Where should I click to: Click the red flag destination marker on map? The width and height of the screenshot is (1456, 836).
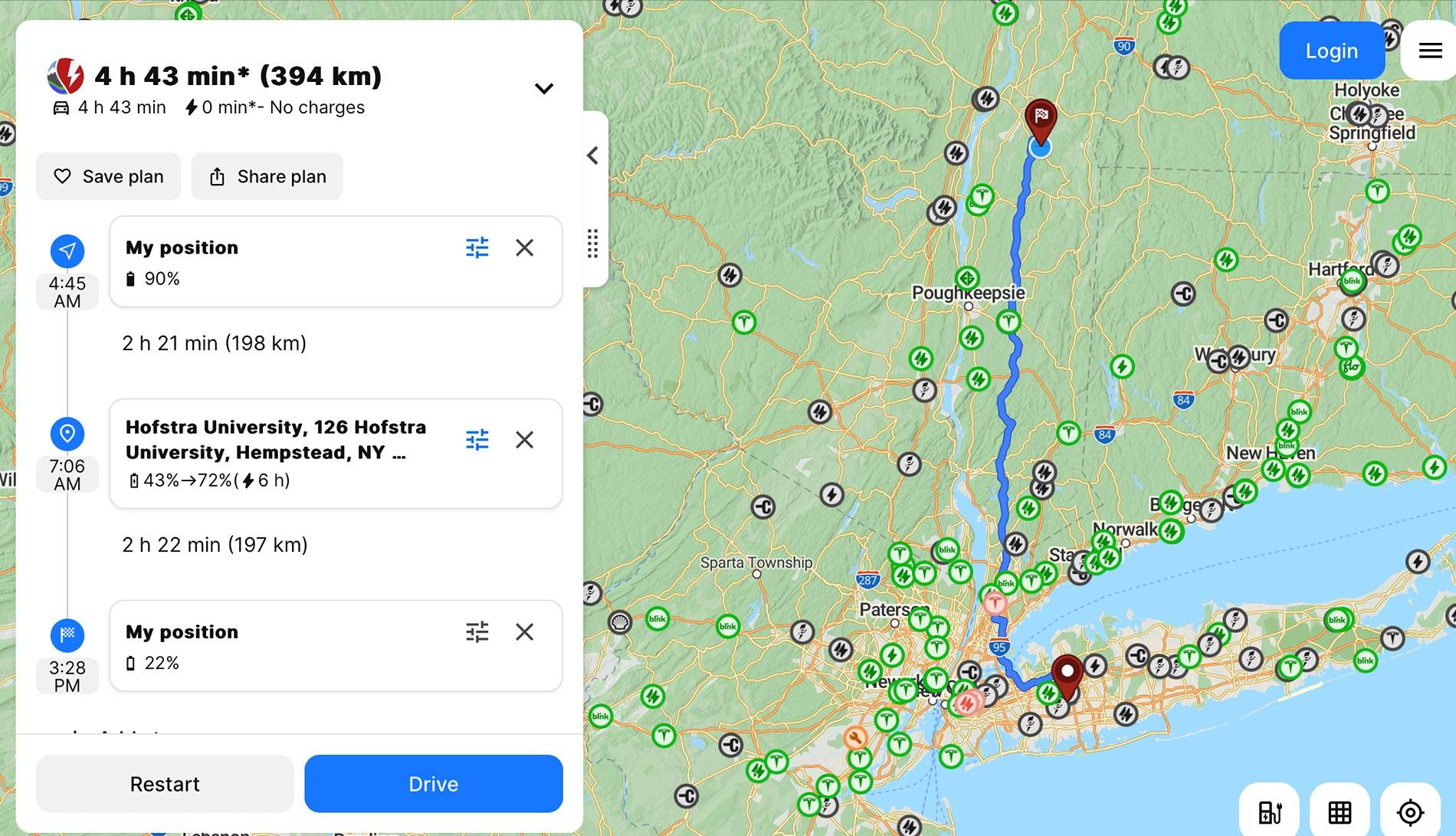tap(1041, 118)
